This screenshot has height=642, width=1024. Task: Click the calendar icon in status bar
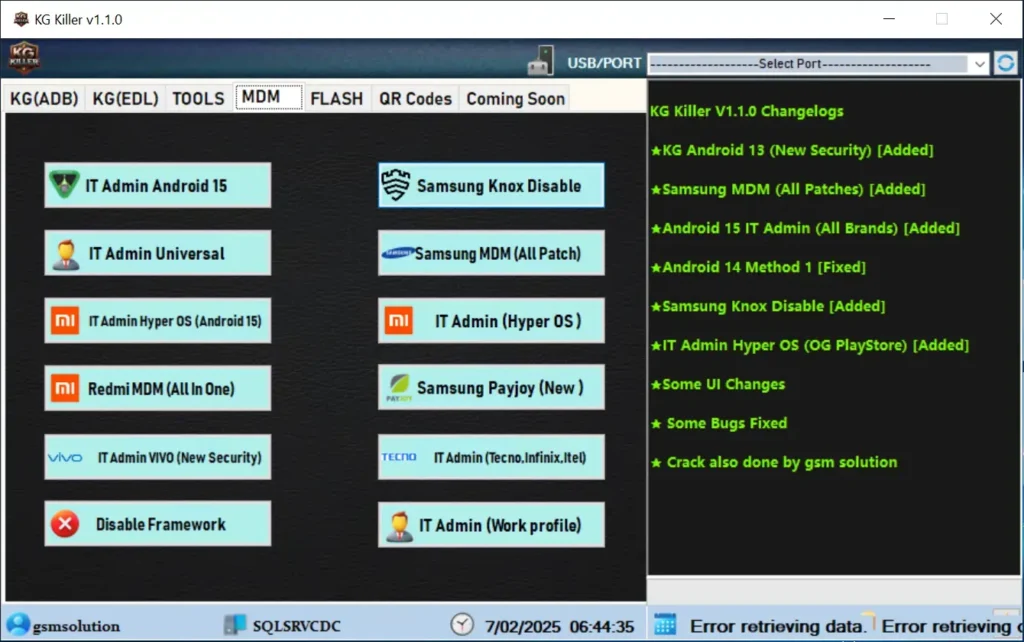[x=665, y=624]
